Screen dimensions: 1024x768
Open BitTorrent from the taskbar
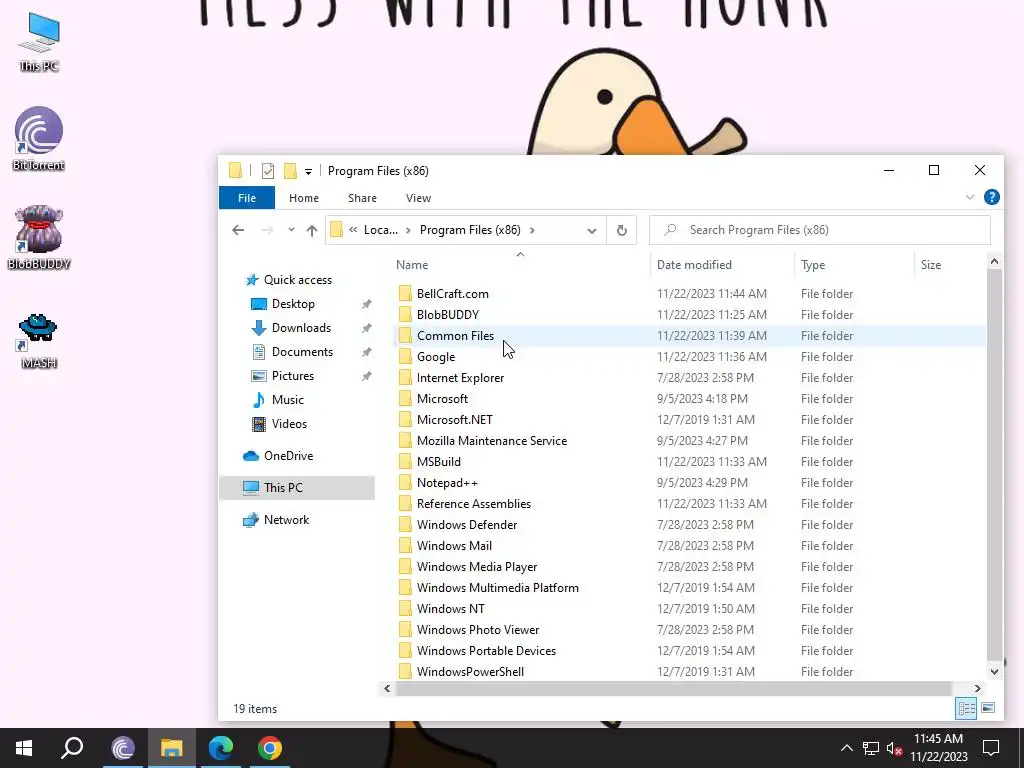pos(123,748)
